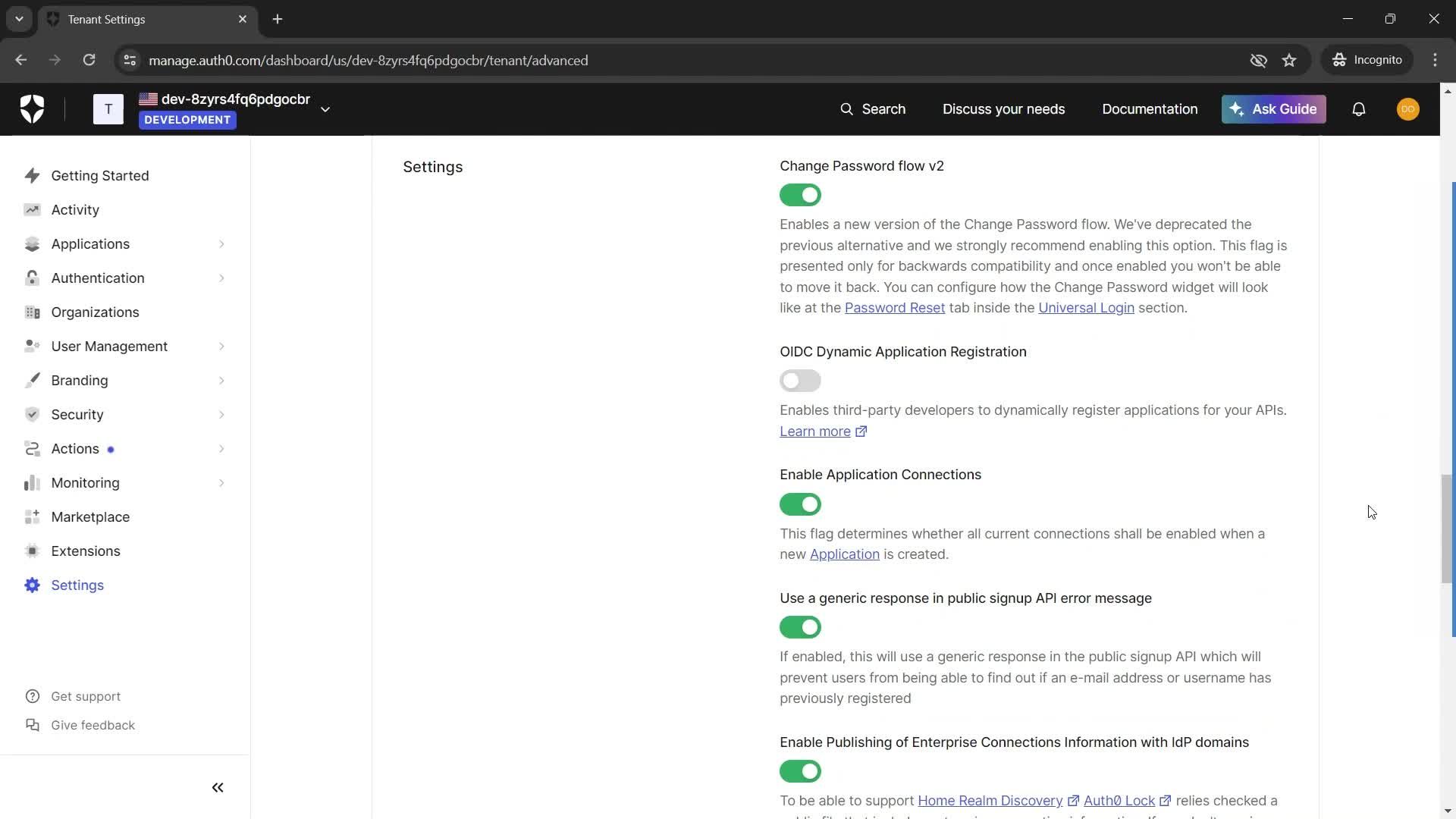Click the Security shield icon
The height and width of the screenshot is (819, 1456).
(x=32, y=415)
